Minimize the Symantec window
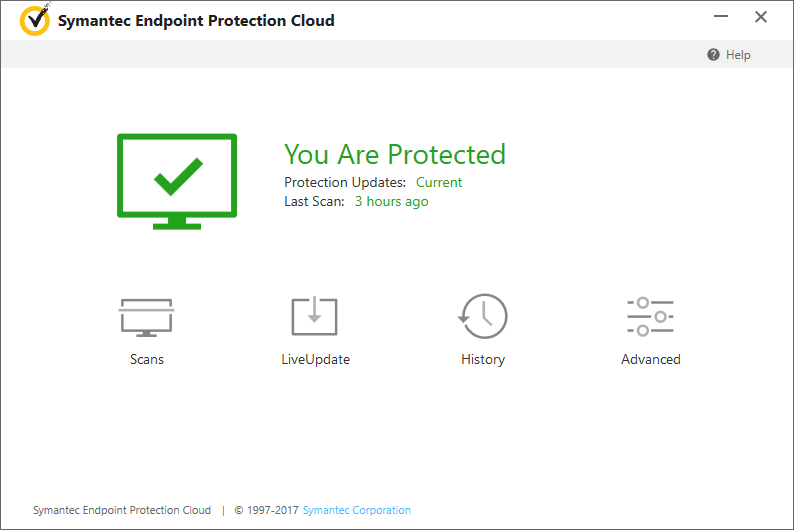 pos(721,17)
